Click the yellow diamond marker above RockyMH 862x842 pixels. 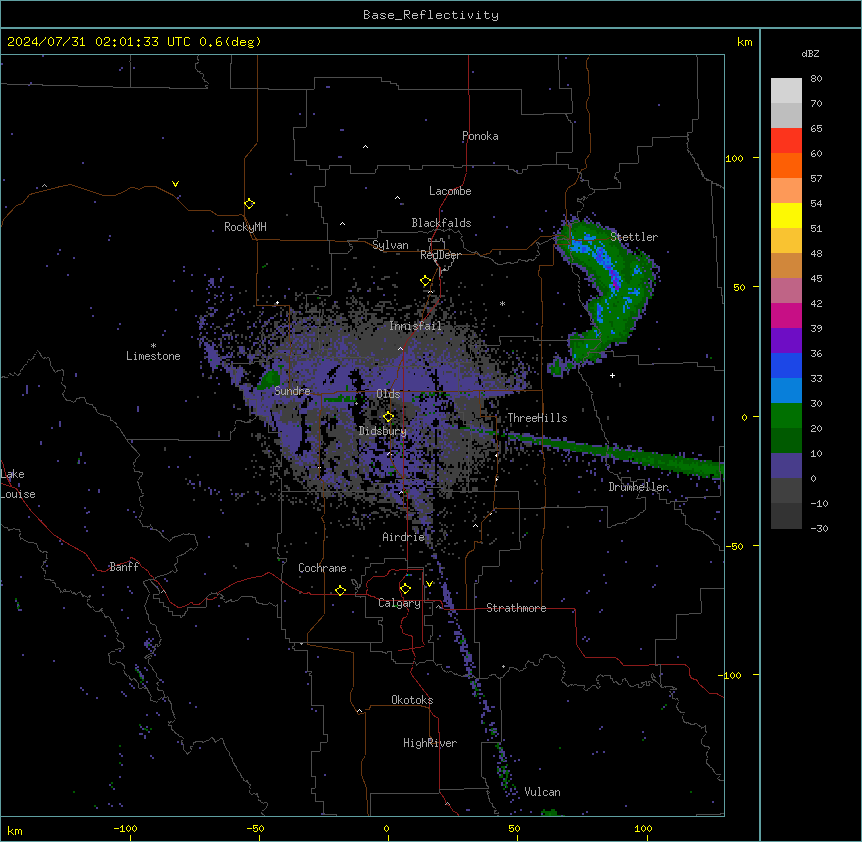tap(249, 204)
